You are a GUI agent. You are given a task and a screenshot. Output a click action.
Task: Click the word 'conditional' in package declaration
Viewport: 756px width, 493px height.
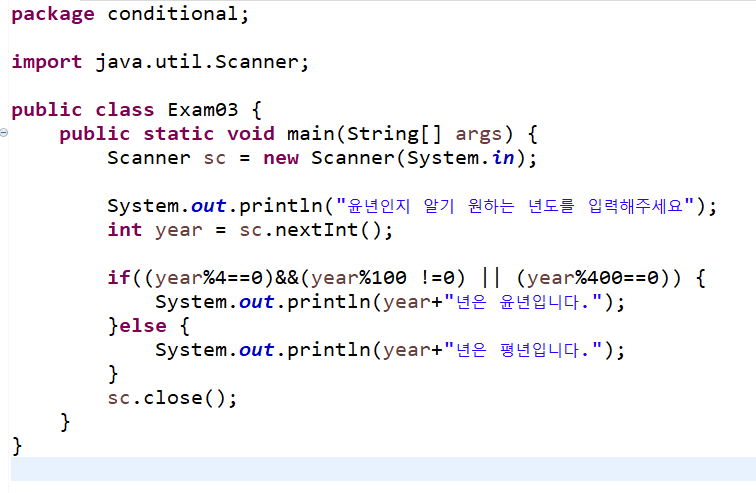tap(173, 14)
